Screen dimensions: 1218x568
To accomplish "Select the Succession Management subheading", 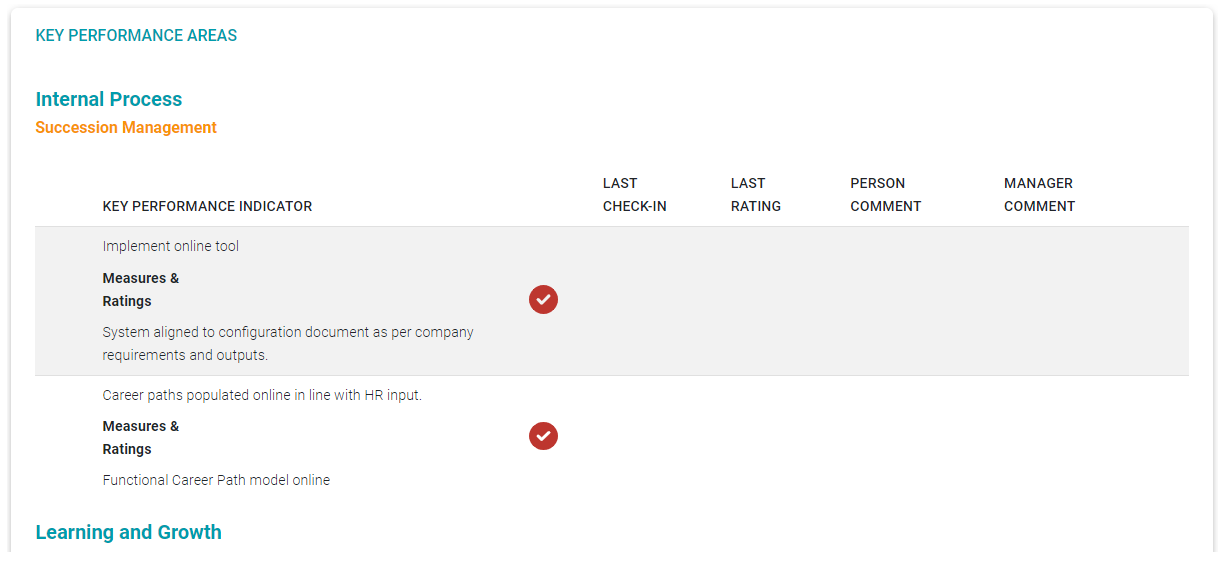I will pyautogui.click(x=126, y=128).
